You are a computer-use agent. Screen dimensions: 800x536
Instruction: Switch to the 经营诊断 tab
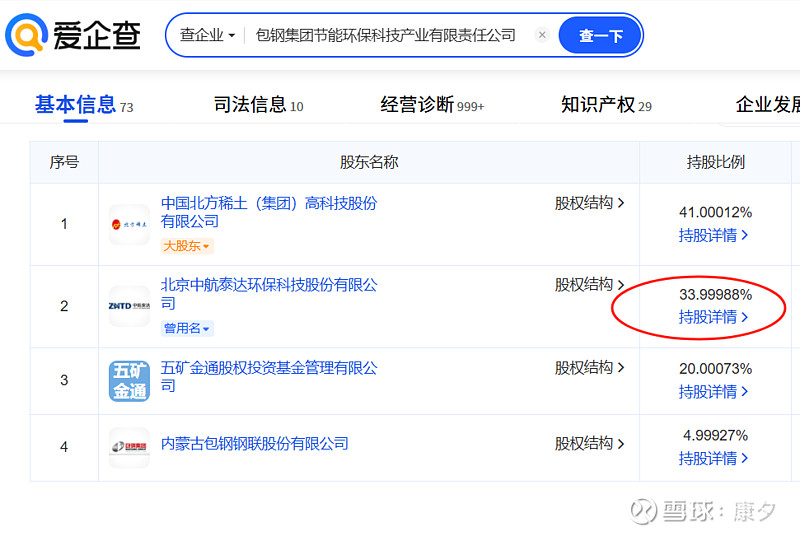pyautogui.click(x=432, y=105)
